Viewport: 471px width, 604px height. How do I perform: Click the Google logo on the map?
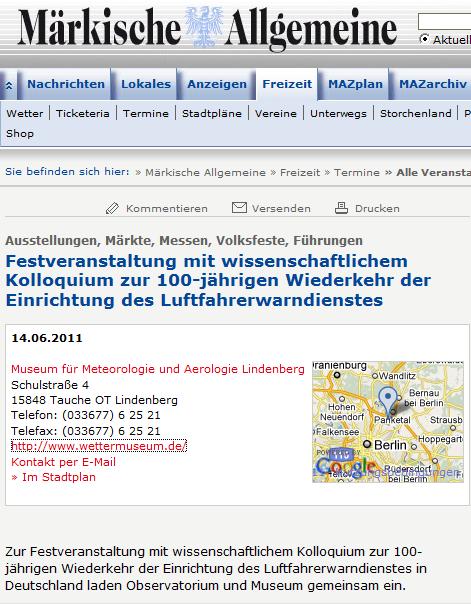(x=345, y=466)
